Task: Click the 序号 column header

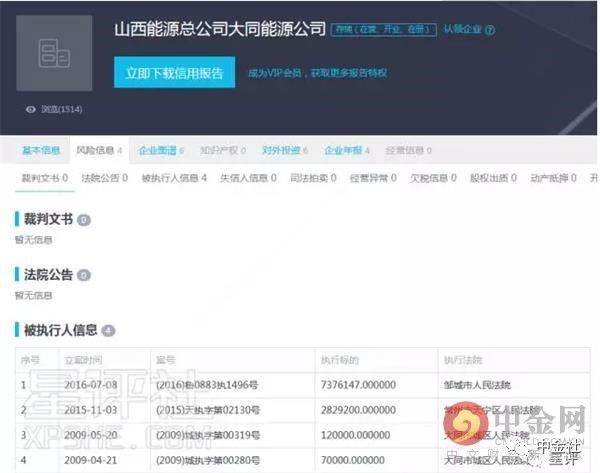Action: (x=30, y=360)
